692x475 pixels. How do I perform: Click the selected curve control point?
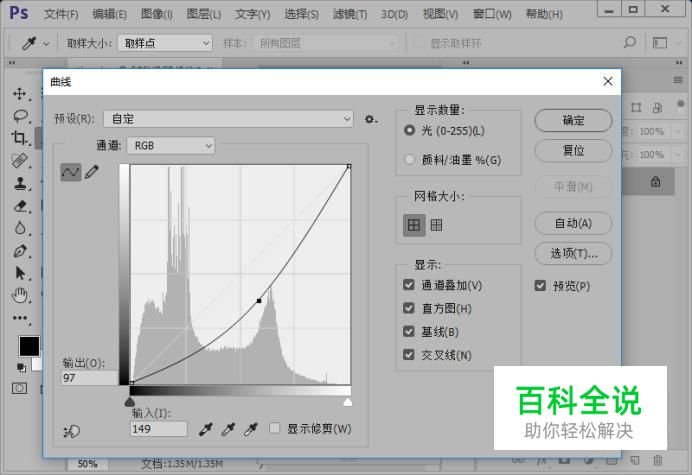(259, 301)
